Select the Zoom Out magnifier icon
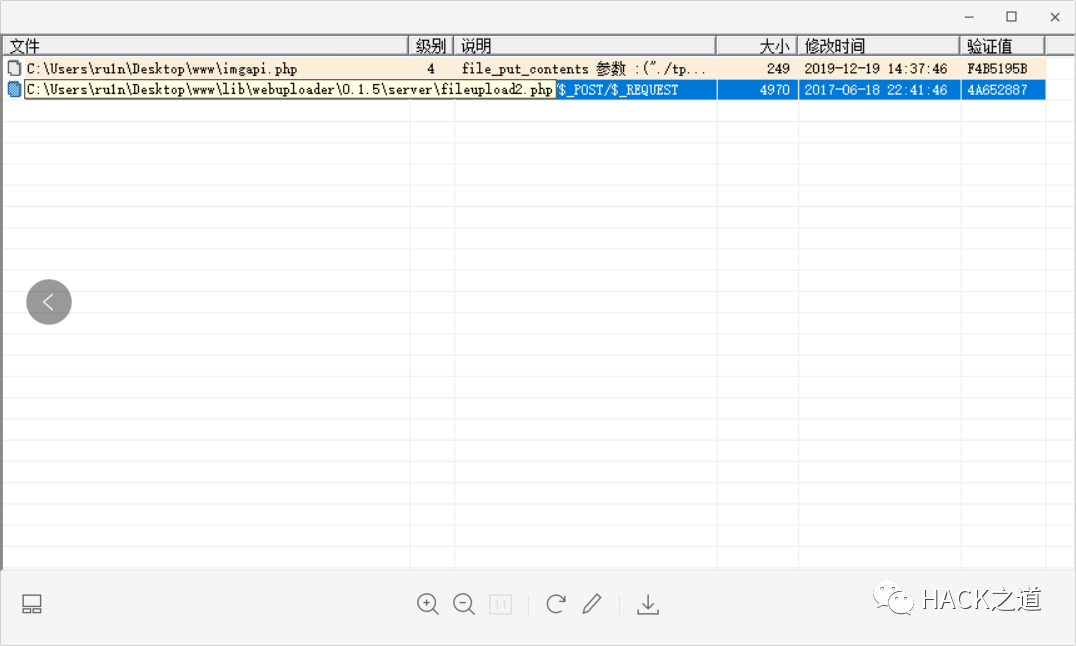The width and height of the screenshot is (1076, 646). [x=463, y=604]
